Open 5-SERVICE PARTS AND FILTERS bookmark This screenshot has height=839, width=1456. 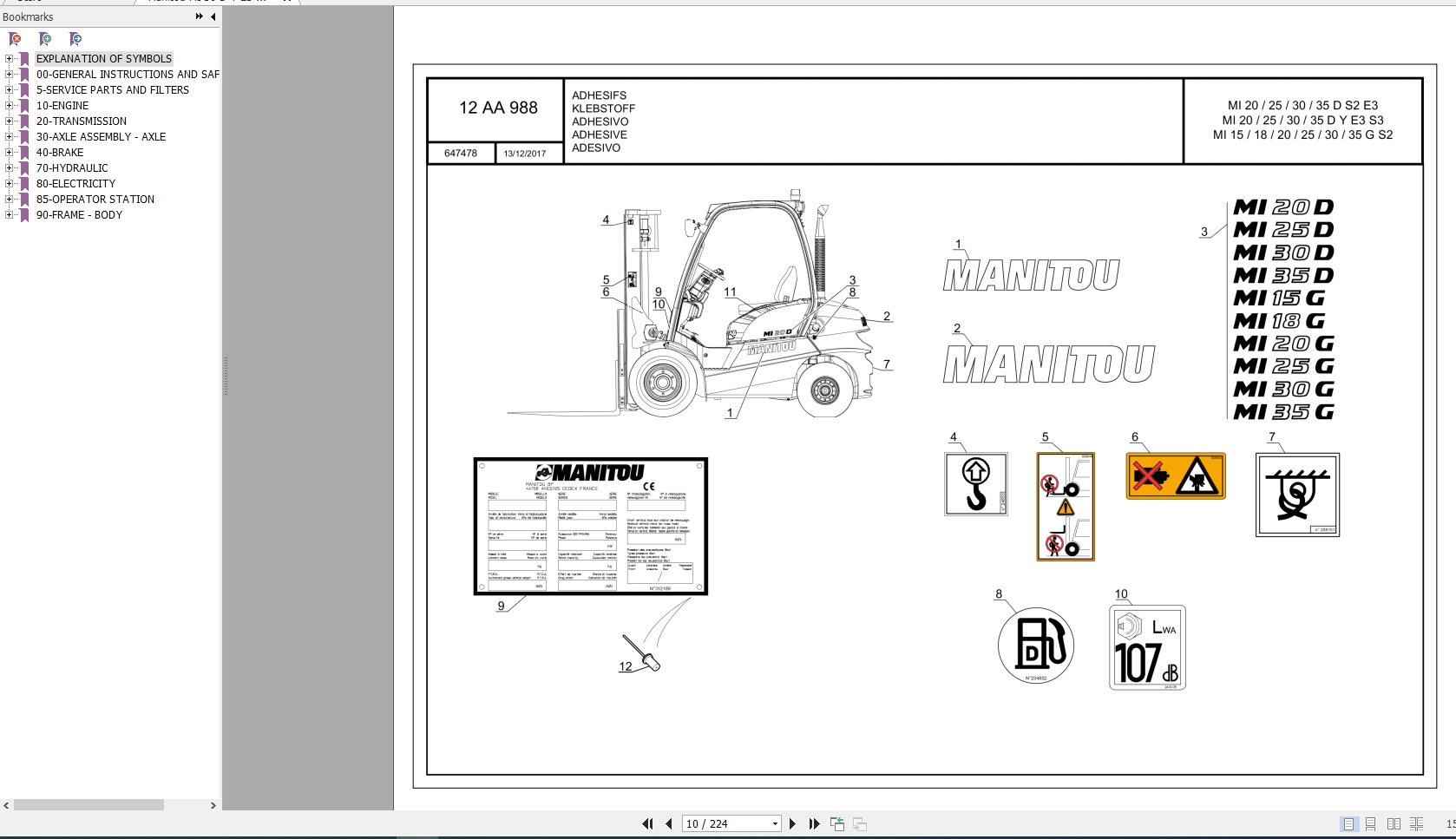(x=113, y=90)
